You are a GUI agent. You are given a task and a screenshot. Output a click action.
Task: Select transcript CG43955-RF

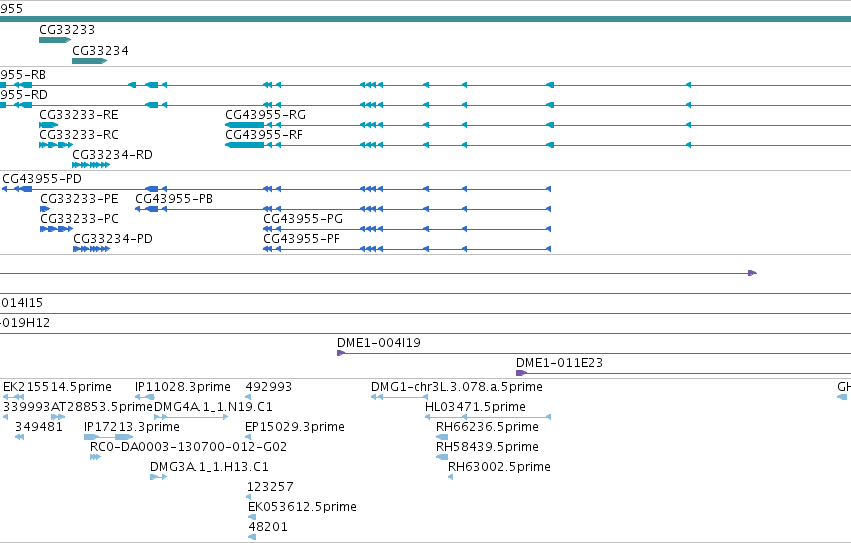tap(264, 135)
